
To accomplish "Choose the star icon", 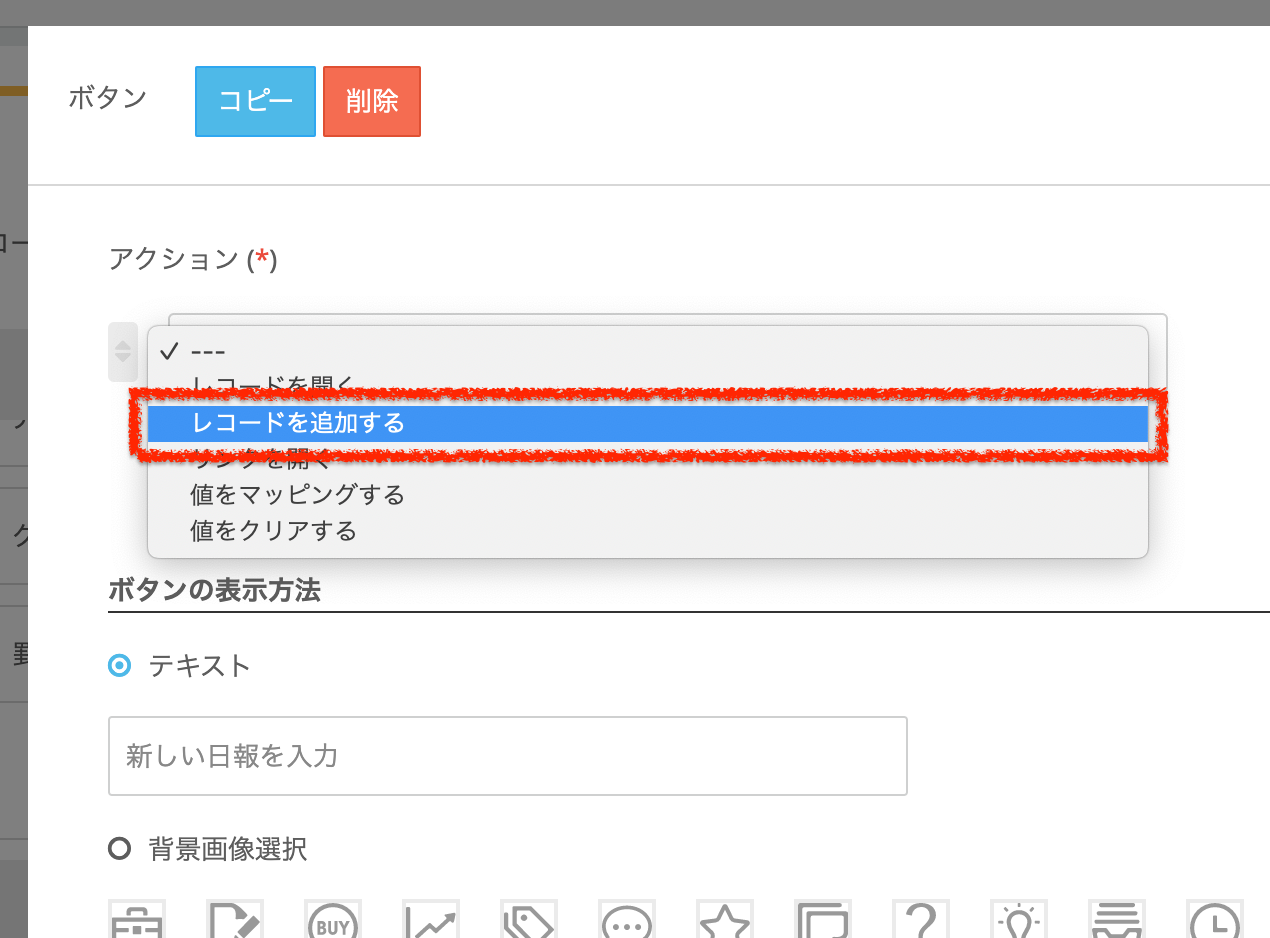I will pos(725,920).
